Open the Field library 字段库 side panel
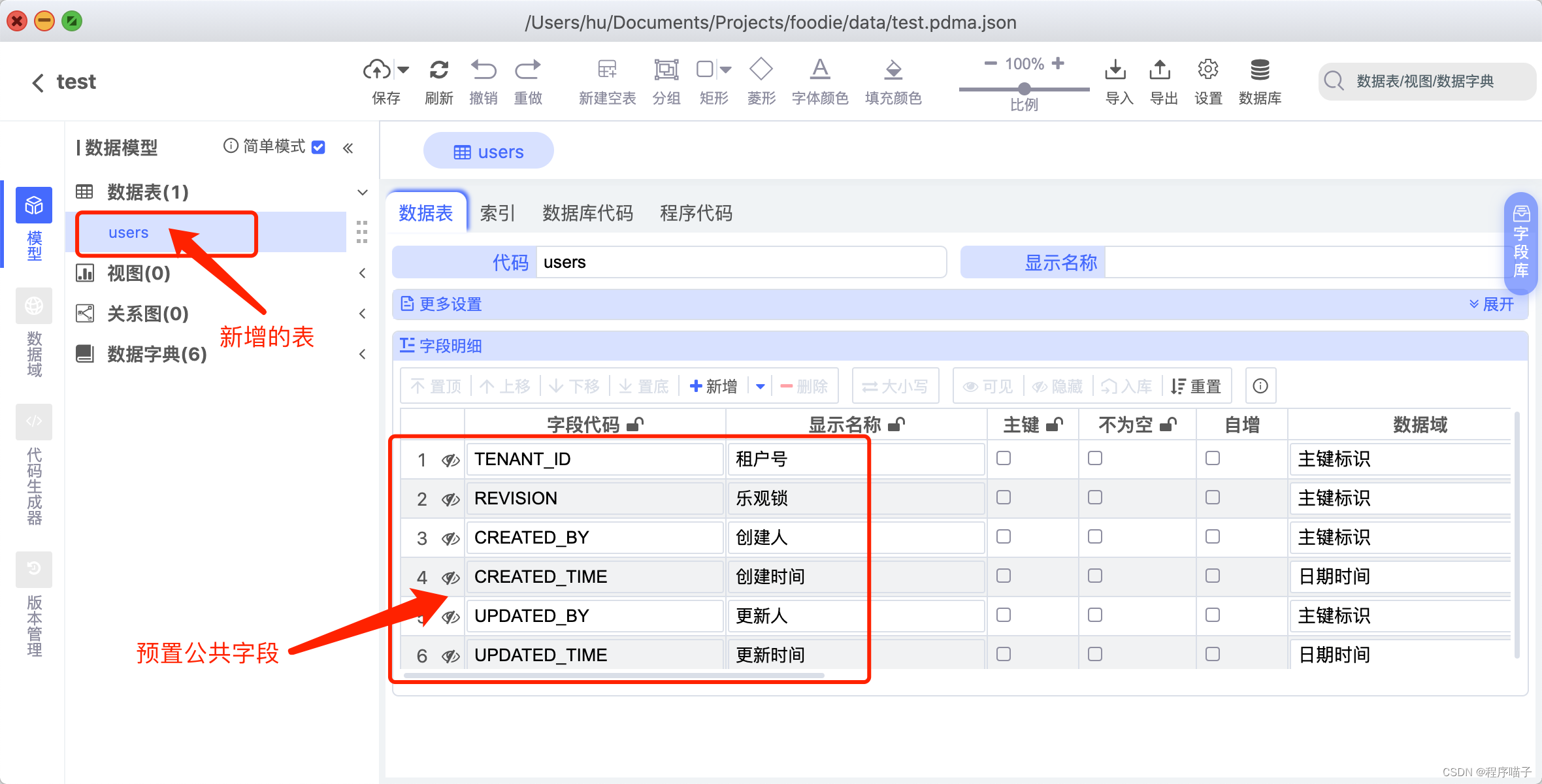Screen dimensions: 1542x784 click(x=1520, y=243)
